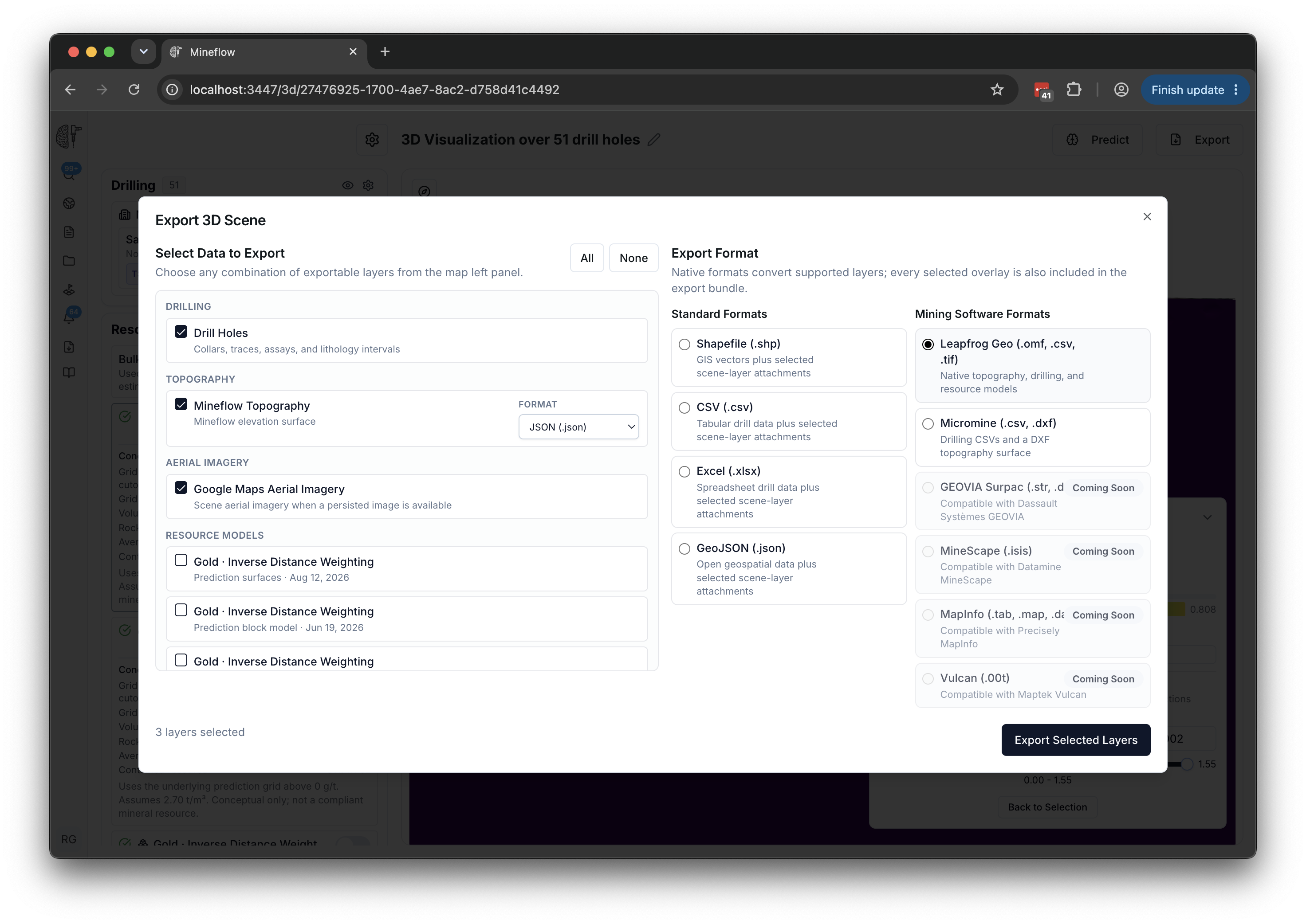
Task: Close the Mineflow tab
Action: click(x=353, y=52)
